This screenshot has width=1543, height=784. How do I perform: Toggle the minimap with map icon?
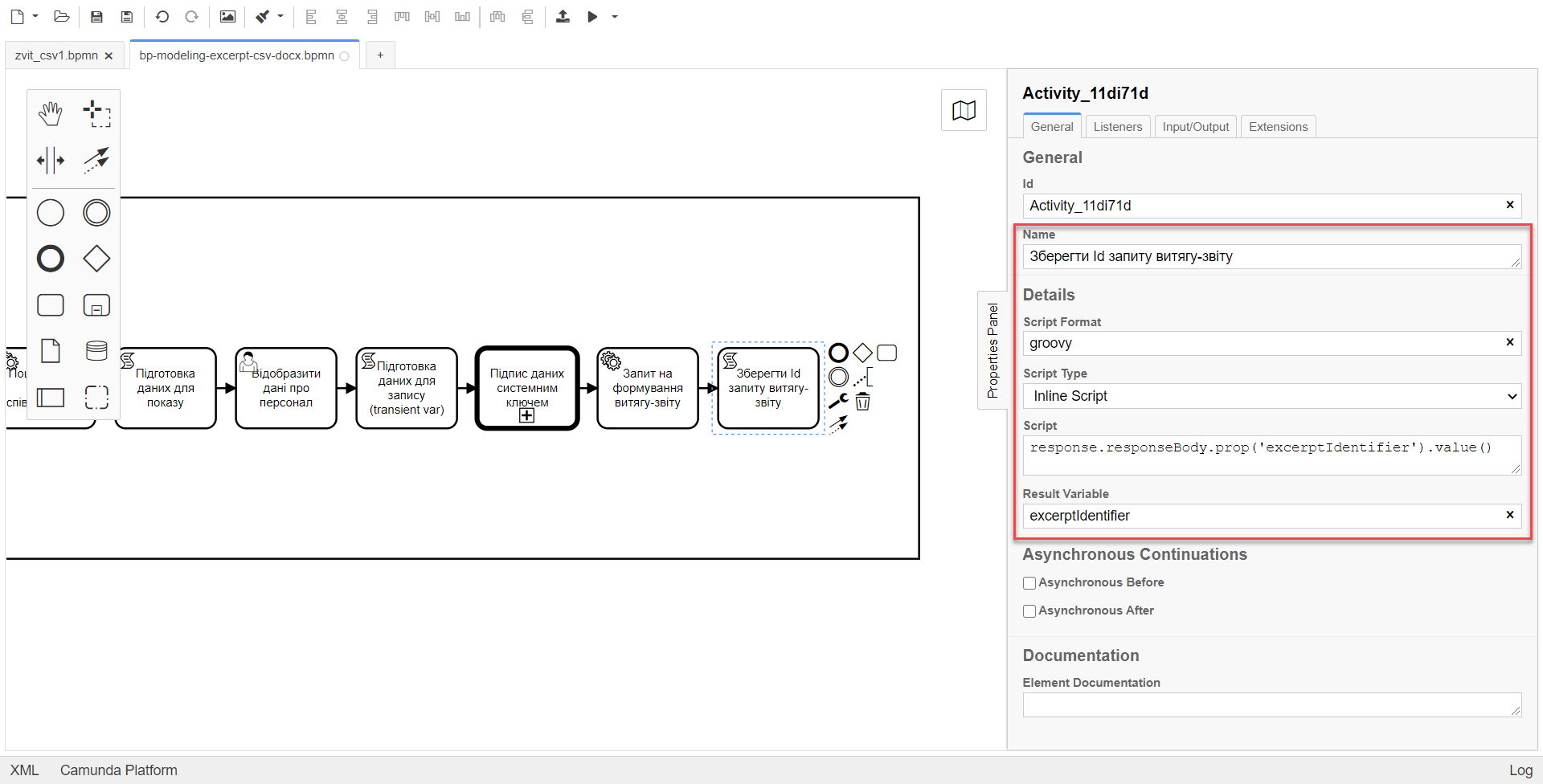[x=964, y=110]
